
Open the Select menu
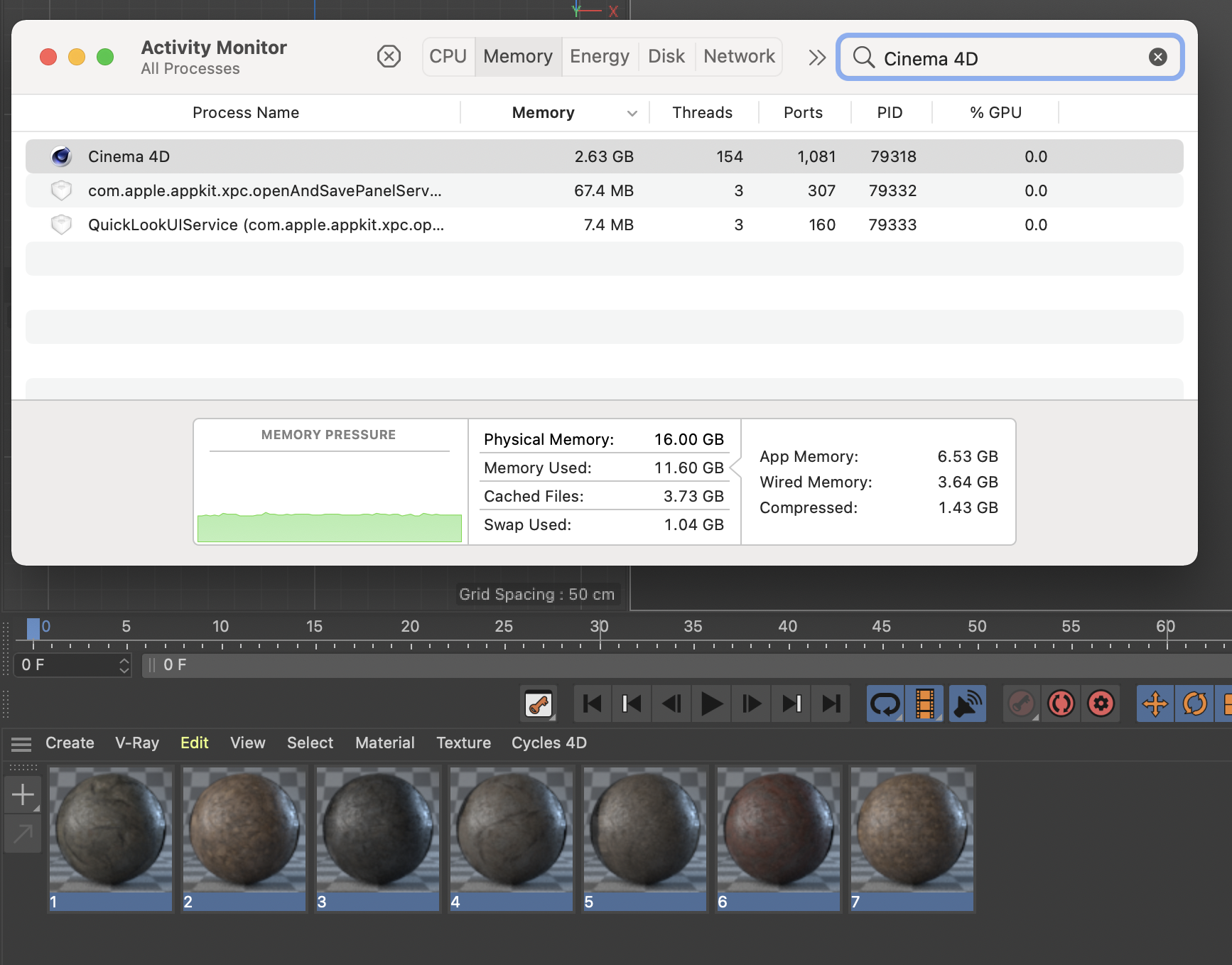[310, 743]
